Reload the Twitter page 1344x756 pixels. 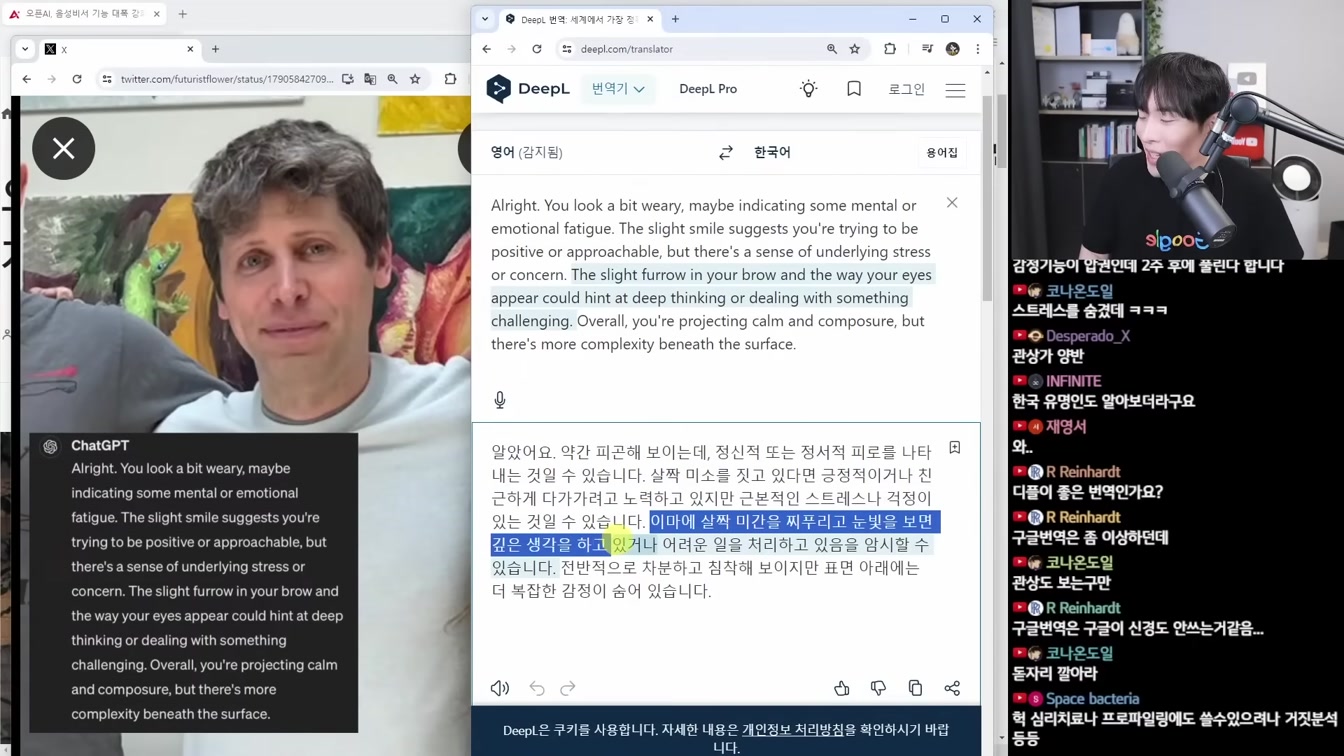[77, 79]
